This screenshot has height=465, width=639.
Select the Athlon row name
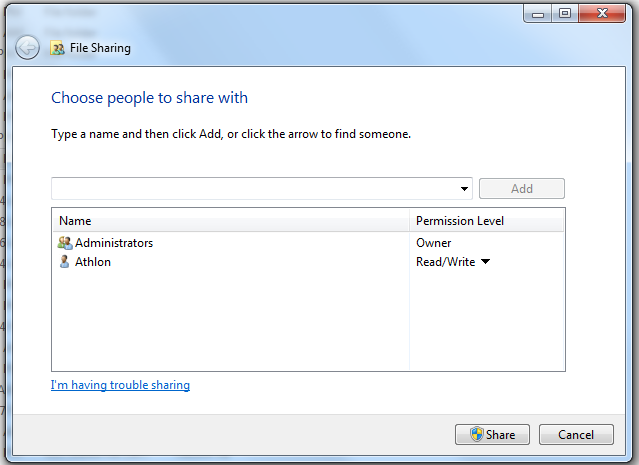coord(93,262)
